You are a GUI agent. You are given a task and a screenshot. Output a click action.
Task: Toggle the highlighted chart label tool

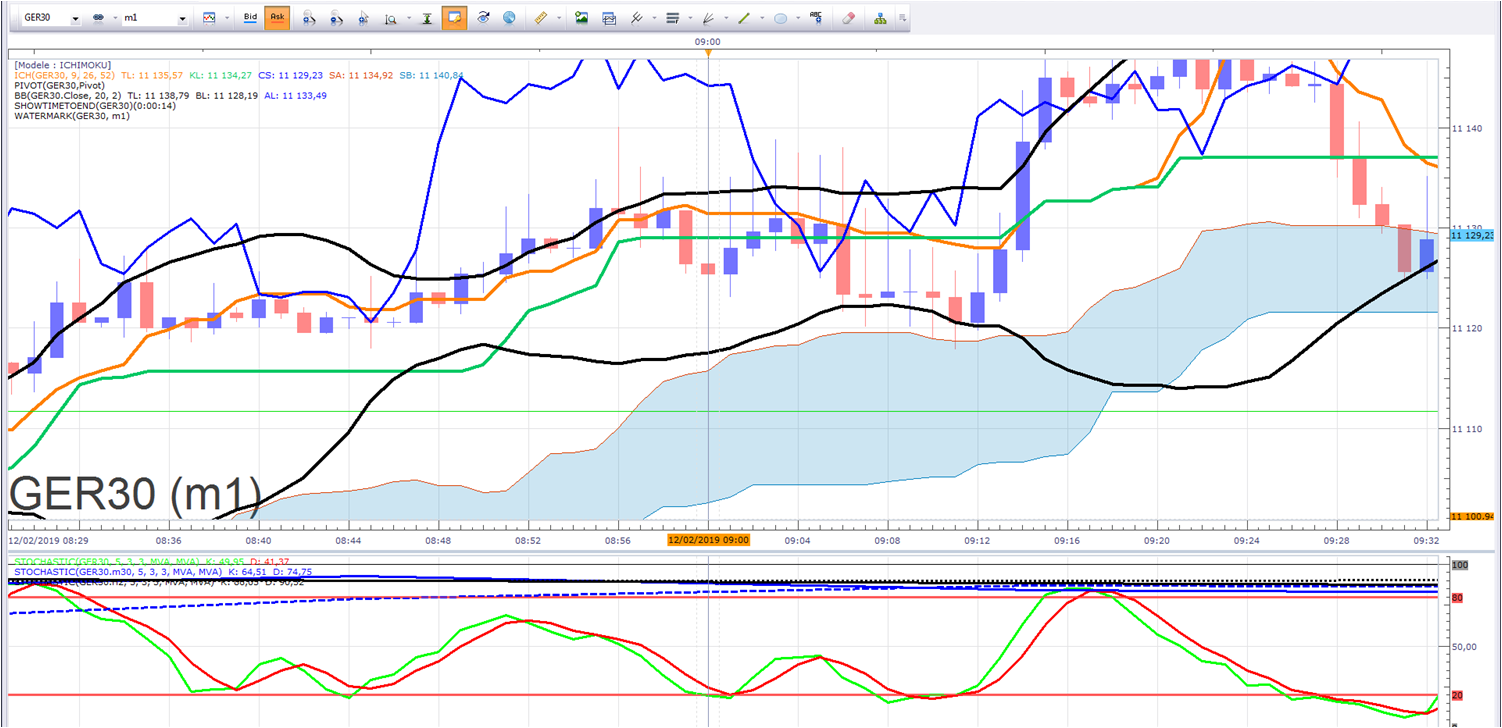pyautogui.click(x=454, y=18)
